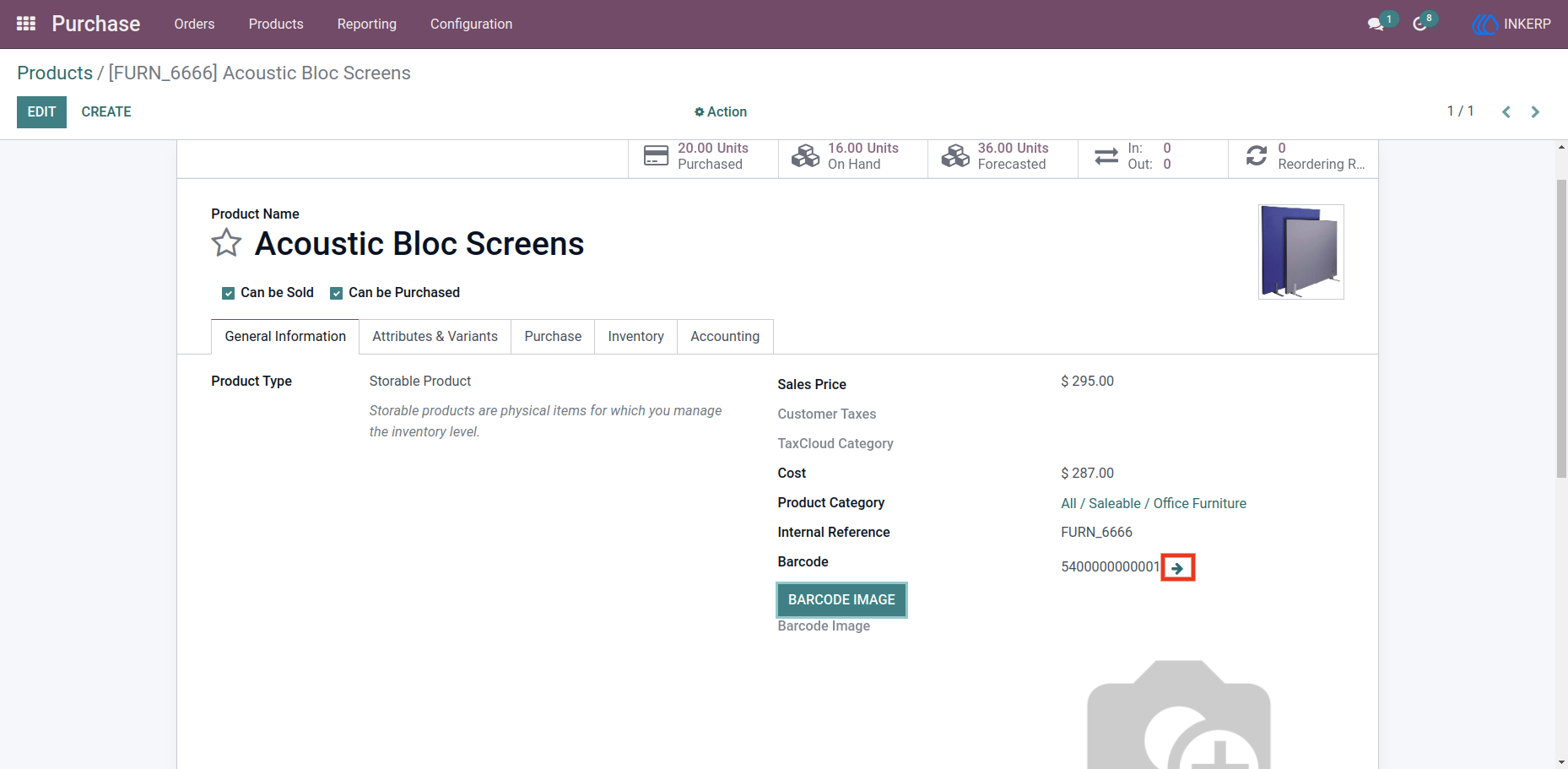Viewport: 1568px width, 769px height.
Task: Open the 20.00 Units Purchased stat
Action: 703,157
